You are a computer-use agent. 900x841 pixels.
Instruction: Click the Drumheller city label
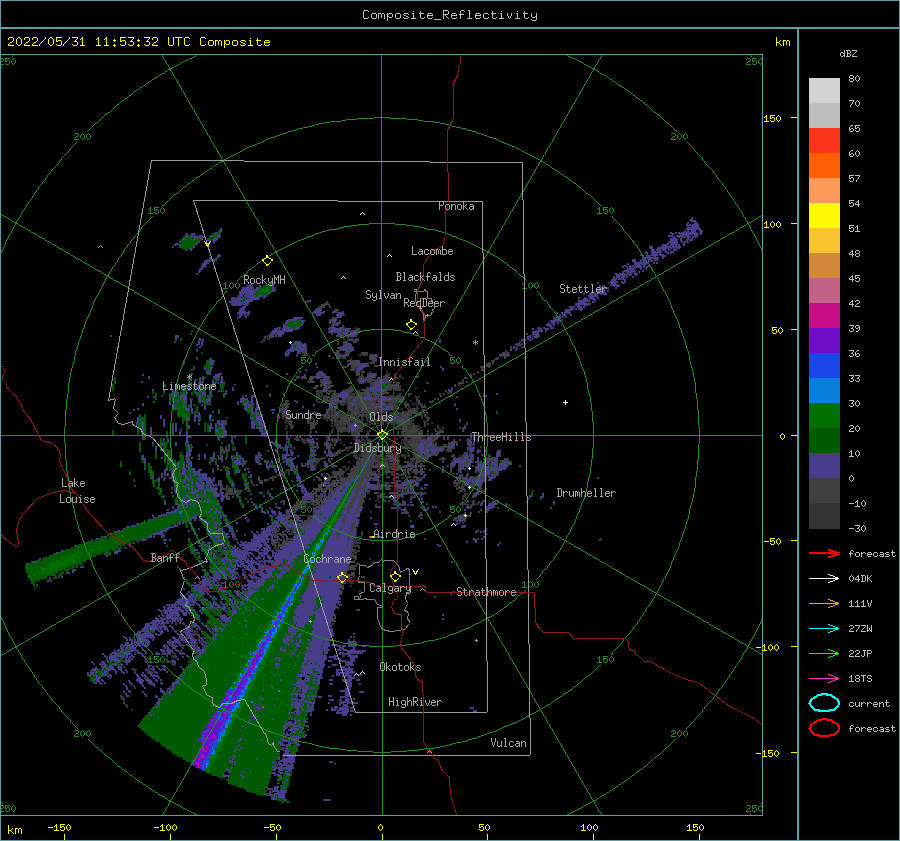[x=586, y=493]
